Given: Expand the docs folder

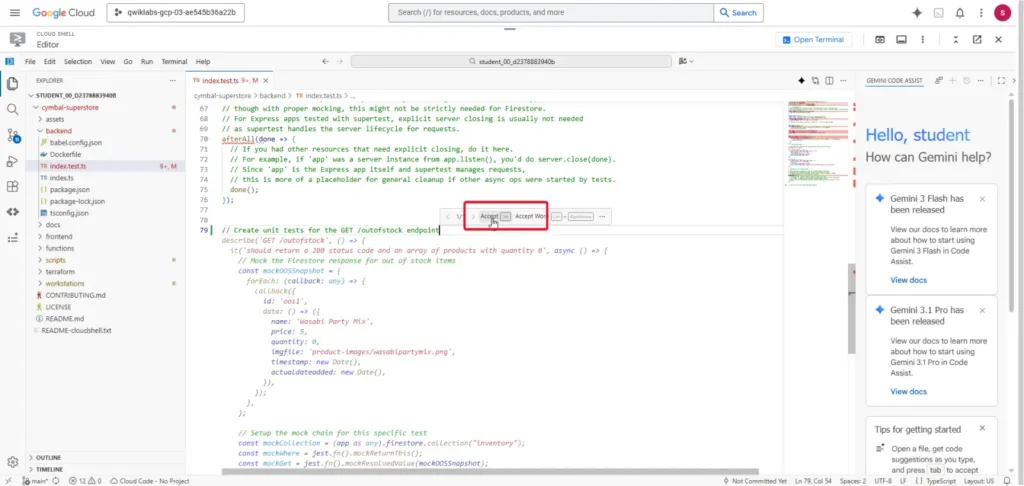Looking at the screenshot, I should click(52, 225).
